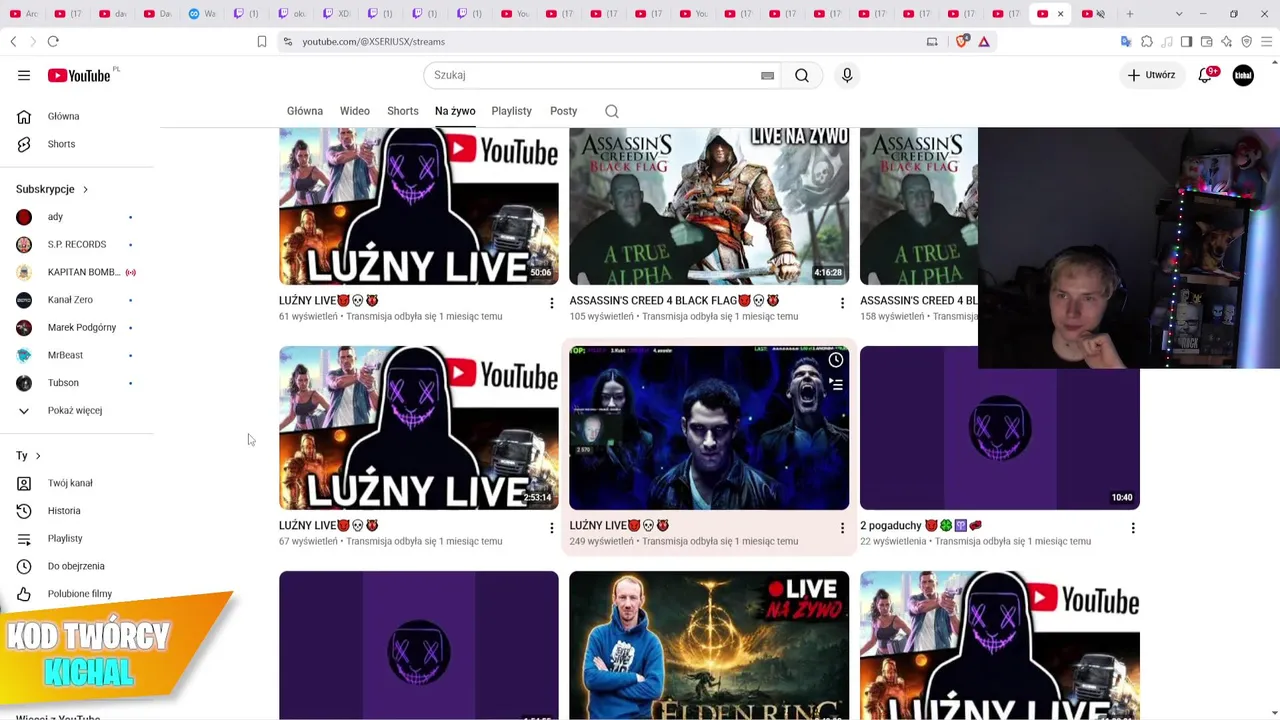Screen dimensions: 1280x720
Task: Open the notifications bell
Action: click(1205, 75)
